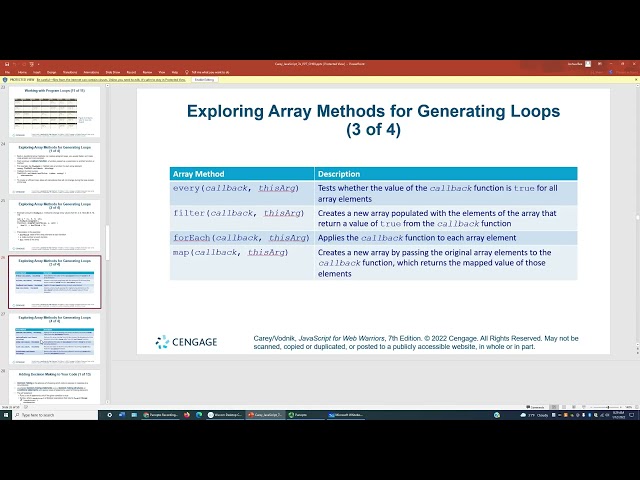Click the Type here to search box
This screenshot has width=640, height=480.
tap(55, 415)
